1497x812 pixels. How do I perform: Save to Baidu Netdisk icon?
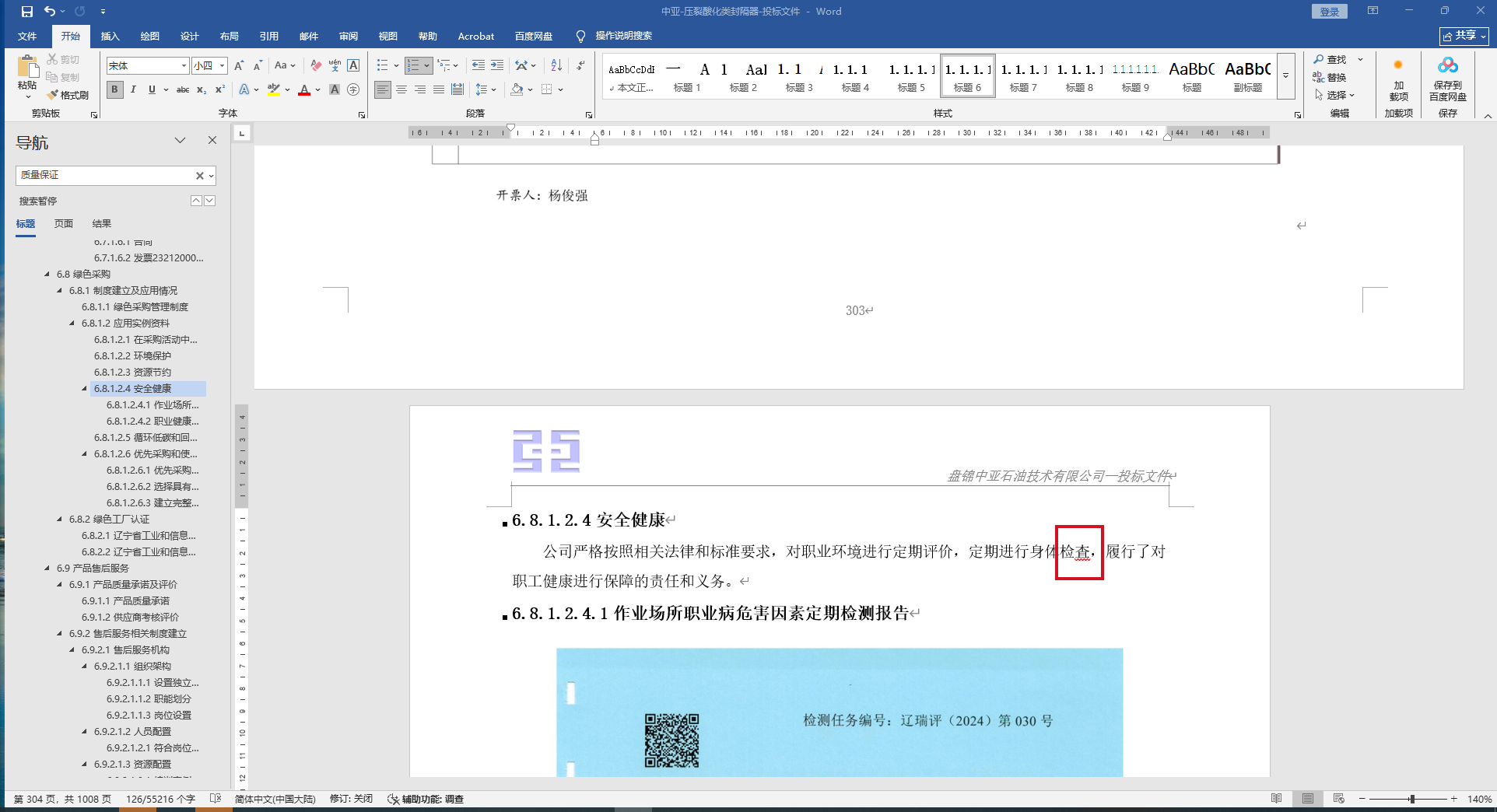click(x=1447, y=78)
